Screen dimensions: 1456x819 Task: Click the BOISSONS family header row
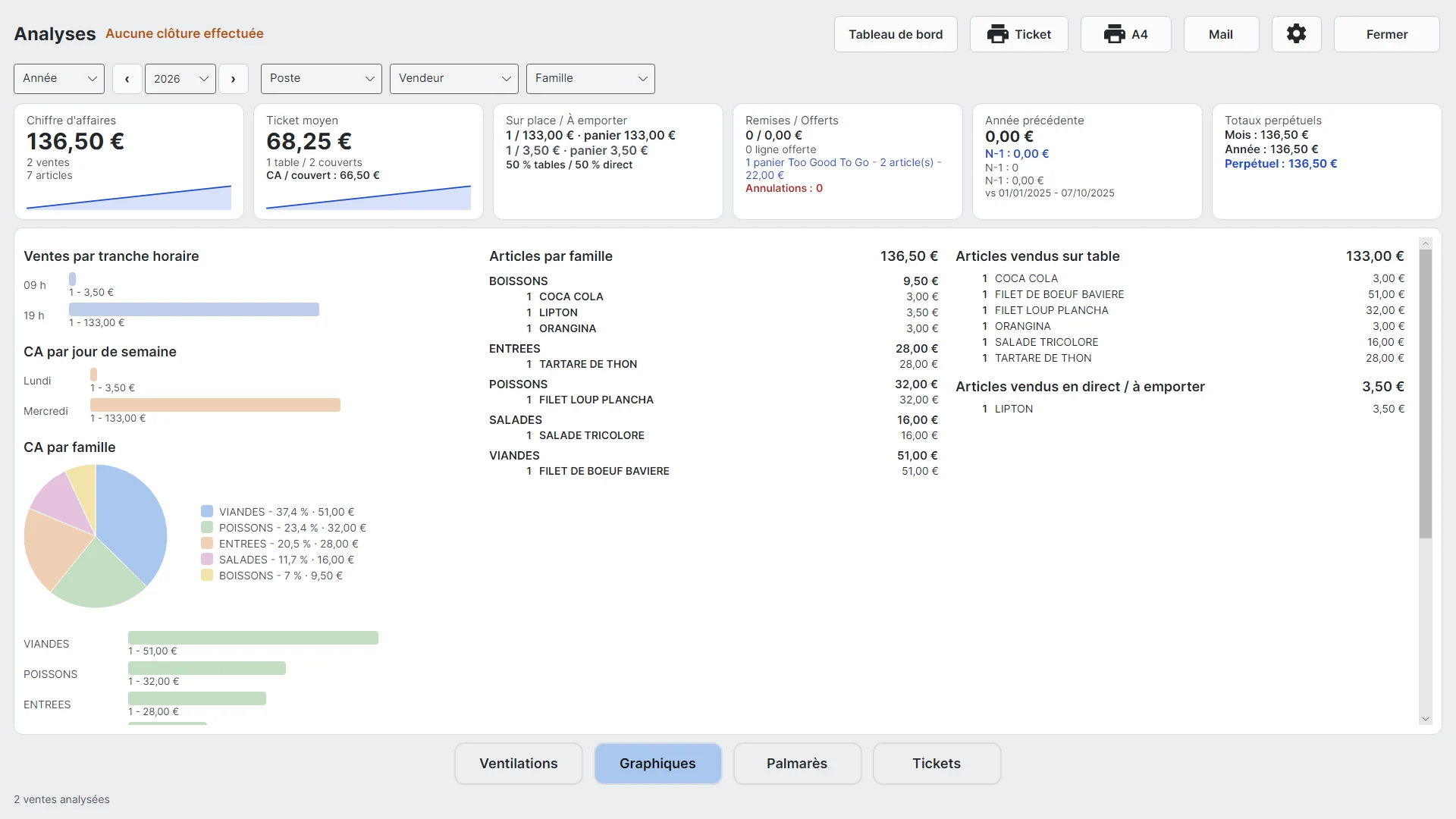pyautogui.click(x=714, y=281)
